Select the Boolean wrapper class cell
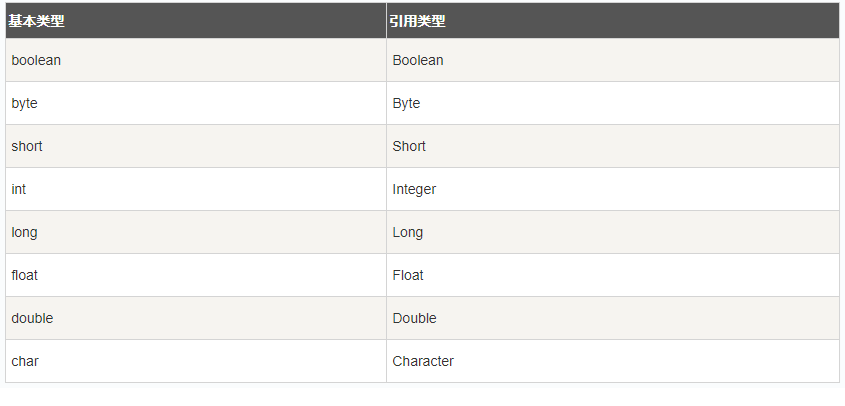Viewport: 845px width, 406px height. [x=418, y=60]
